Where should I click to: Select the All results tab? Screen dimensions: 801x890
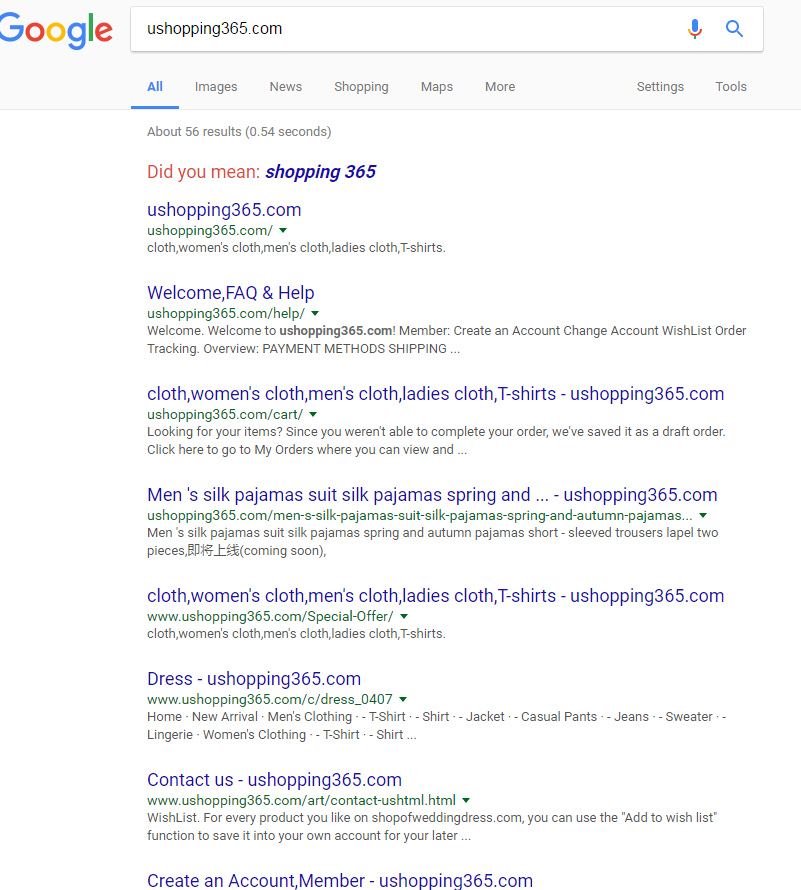[x=155, y=87]
